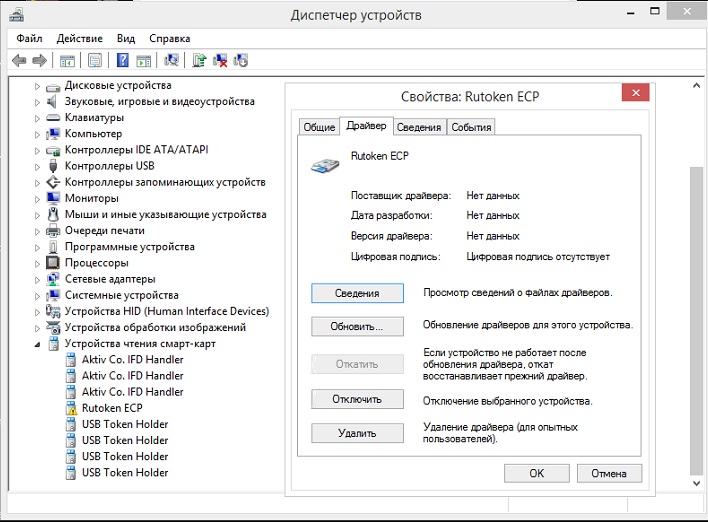The width and height of the screenshot is (708, 522).
Task: Select Rutoken ECP device with warning icon
Action: coord(111,408)
